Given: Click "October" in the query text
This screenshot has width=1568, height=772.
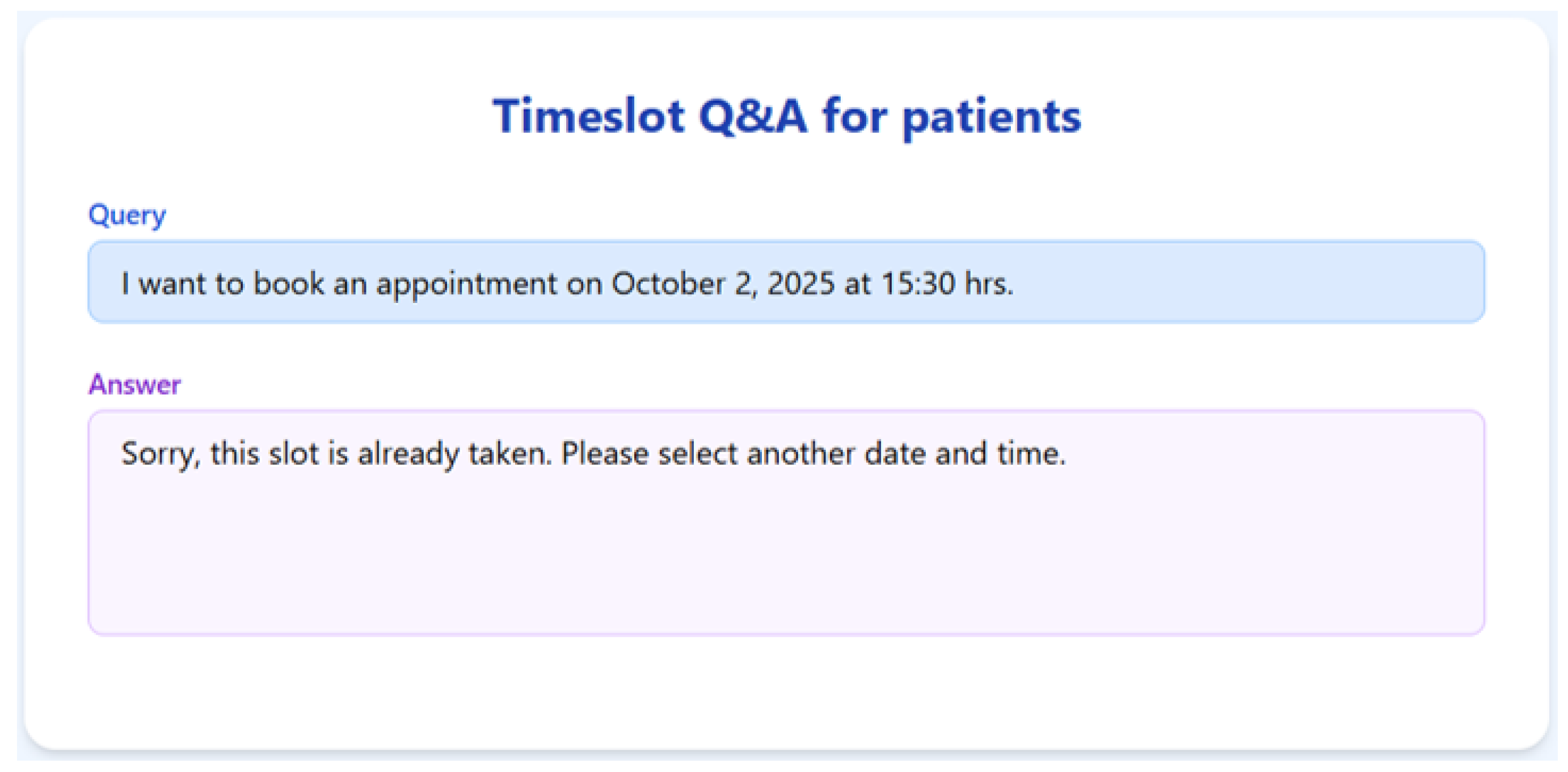Looking at the screenshot, I should click(x=668, y=284).
